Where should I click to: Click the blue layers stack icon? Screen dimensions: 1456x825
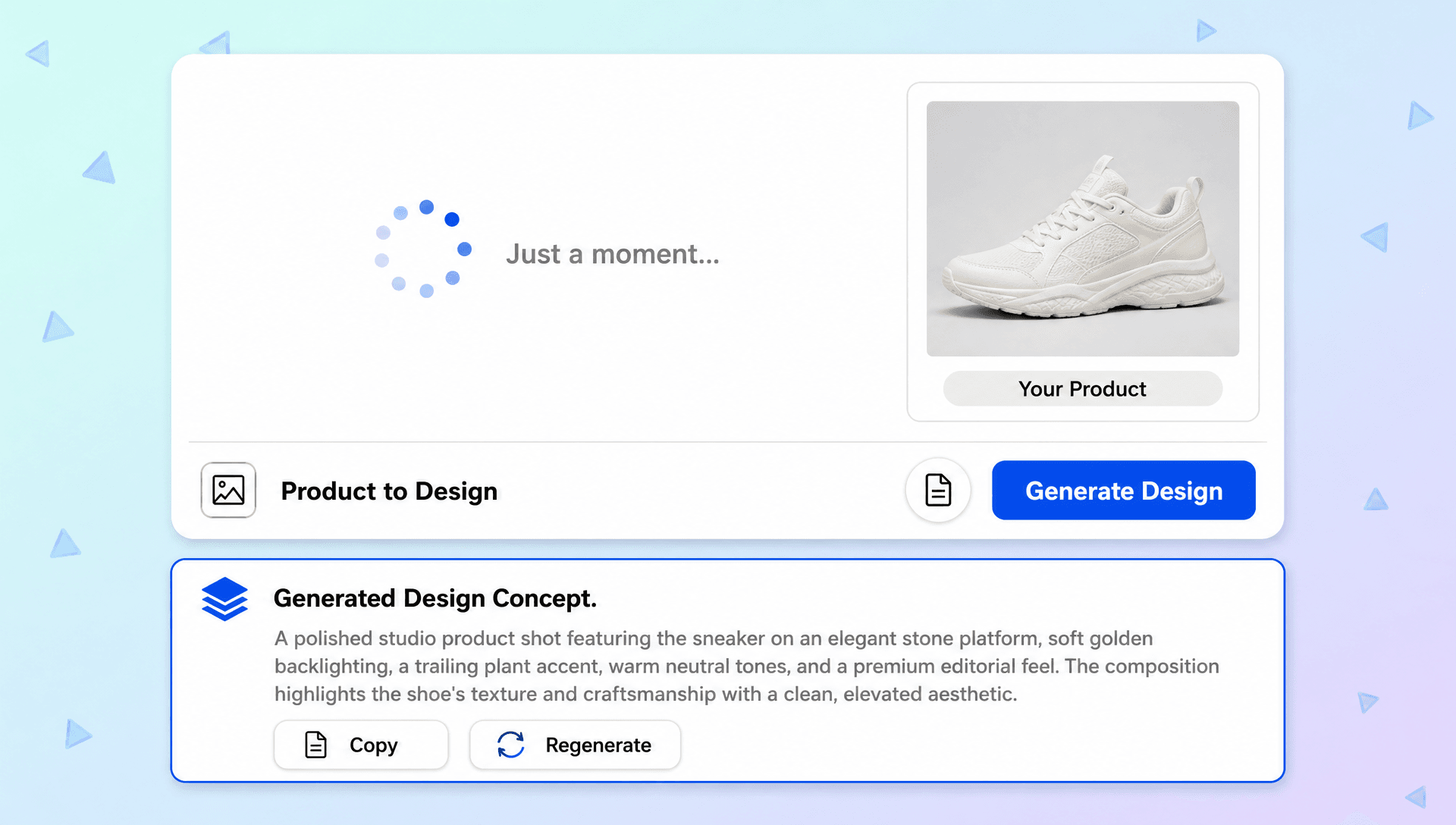tap(225, 599)
